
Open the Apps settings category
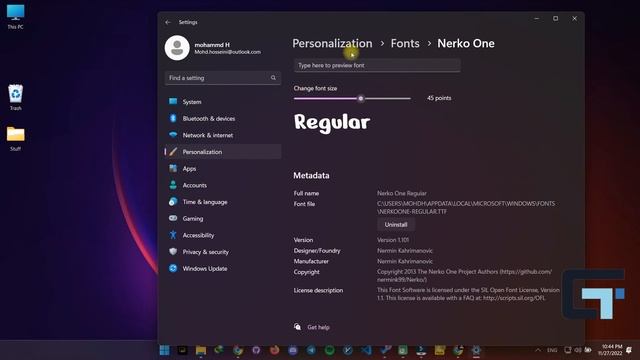pos(223,169)
